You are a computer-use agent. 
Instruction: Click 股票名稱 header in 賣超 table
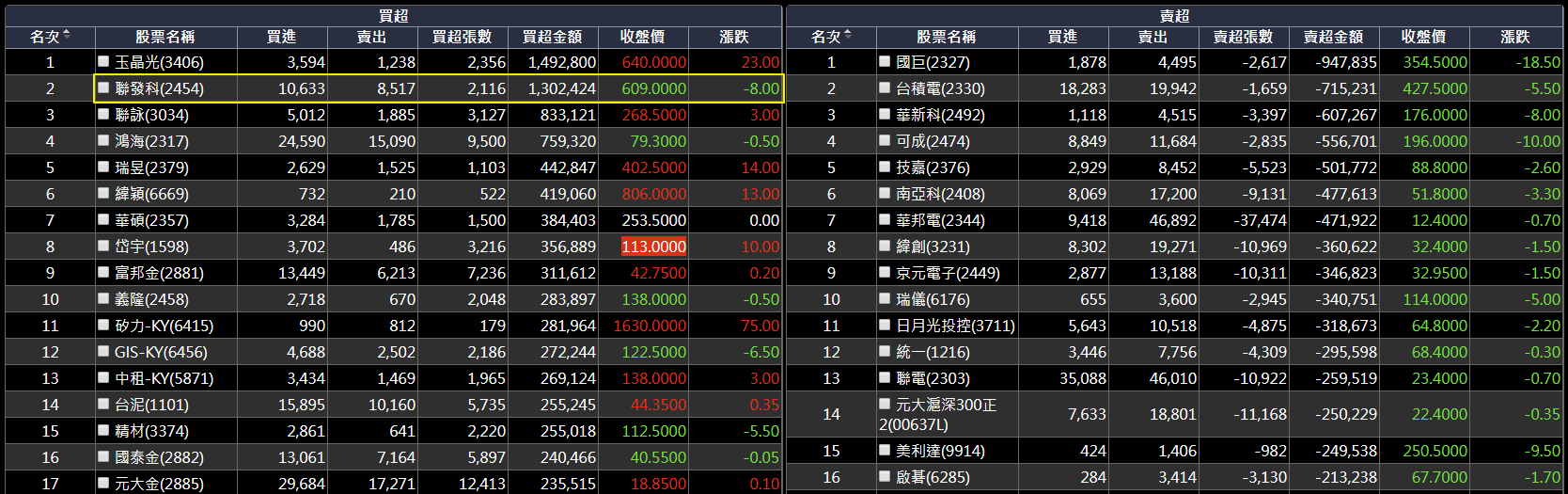coord(947,37)
